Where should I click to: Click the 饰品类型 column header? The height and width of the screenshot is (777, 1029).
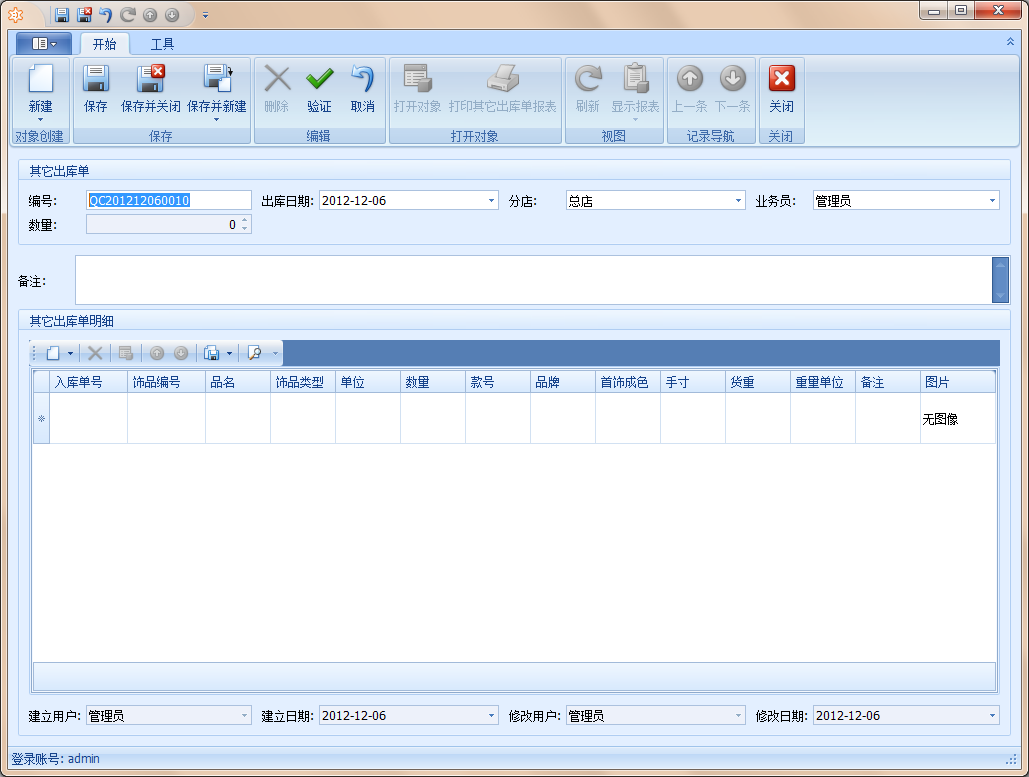(303, 382)
